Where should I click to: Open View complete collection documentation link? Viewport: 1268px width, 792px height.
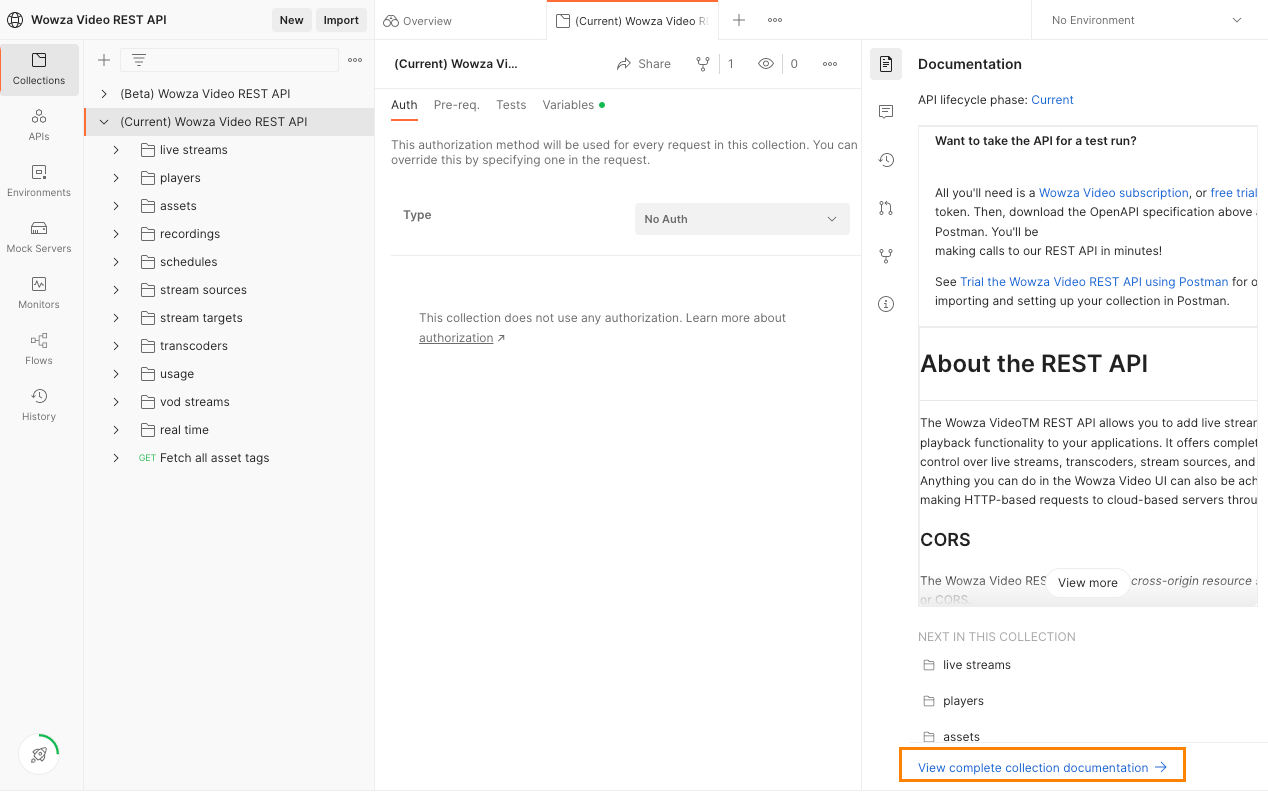[x=1042, y=768]
